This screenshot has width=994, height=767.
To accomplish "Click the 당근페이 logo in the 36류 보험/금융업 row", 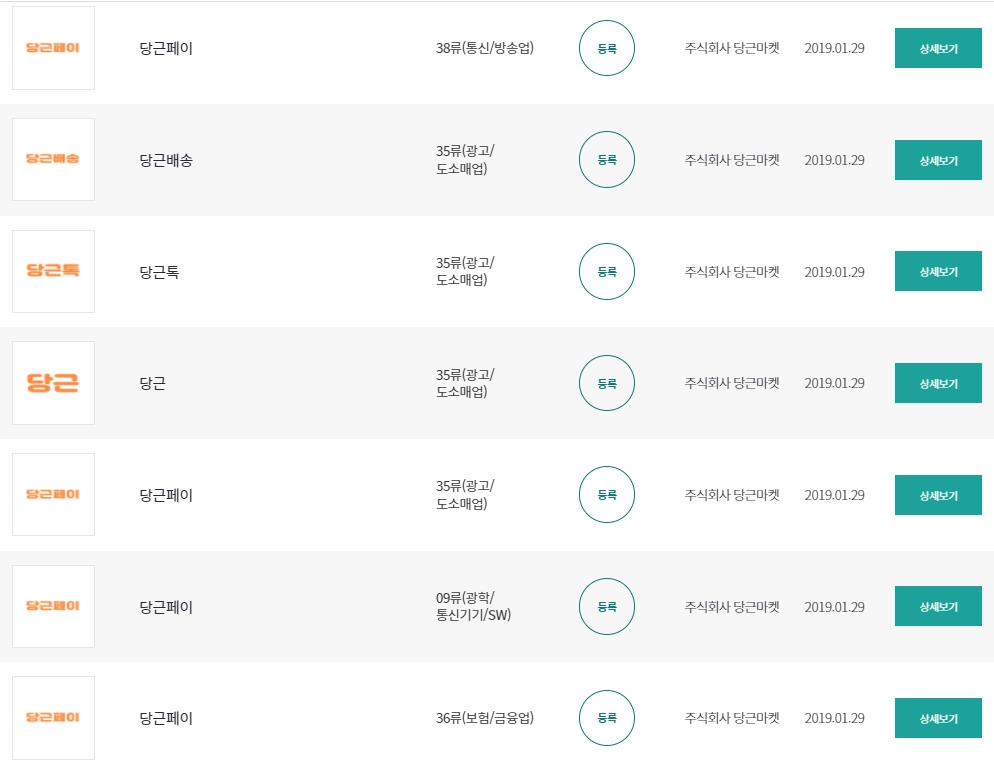I will [53, 717].
